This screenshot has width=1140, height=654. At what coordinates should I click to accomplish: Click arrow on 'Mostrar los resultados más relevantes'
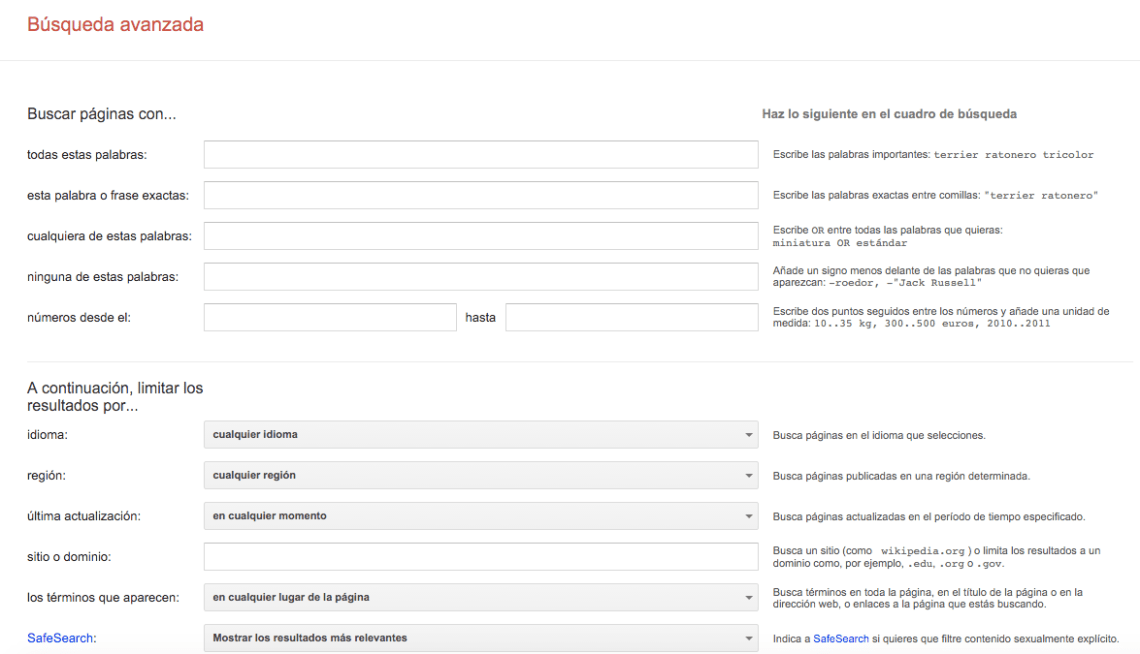748,638
